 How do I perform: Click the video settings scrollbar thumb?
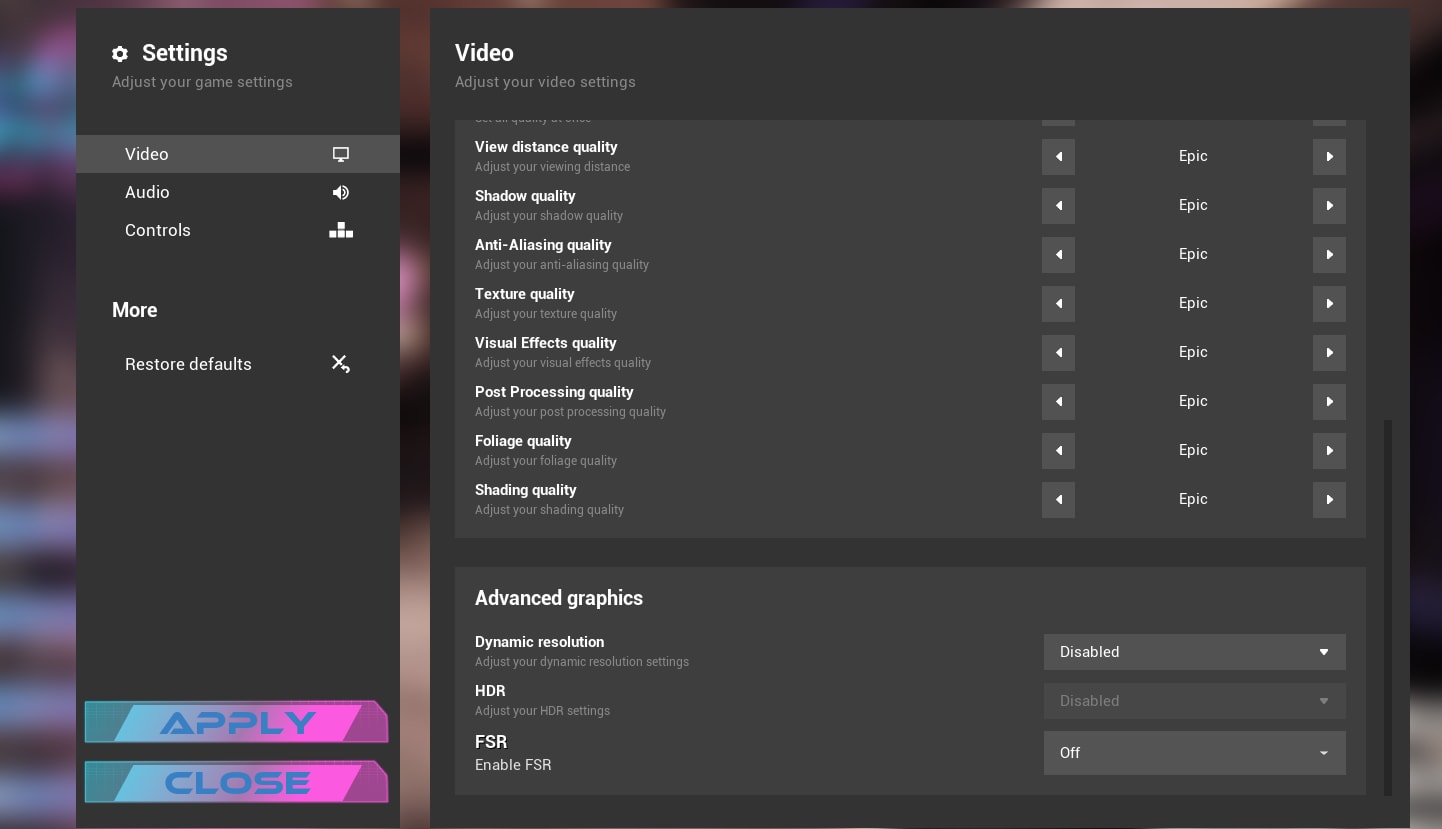1388,608
